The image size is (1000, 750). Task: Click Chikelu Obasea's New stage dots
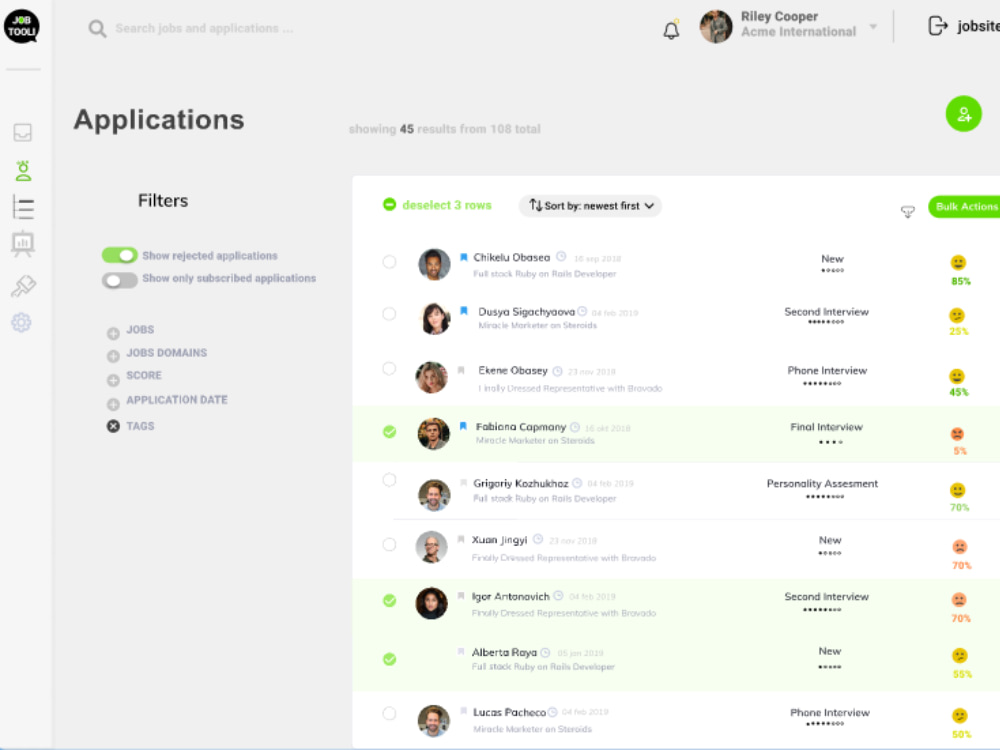tap(832, 270)
